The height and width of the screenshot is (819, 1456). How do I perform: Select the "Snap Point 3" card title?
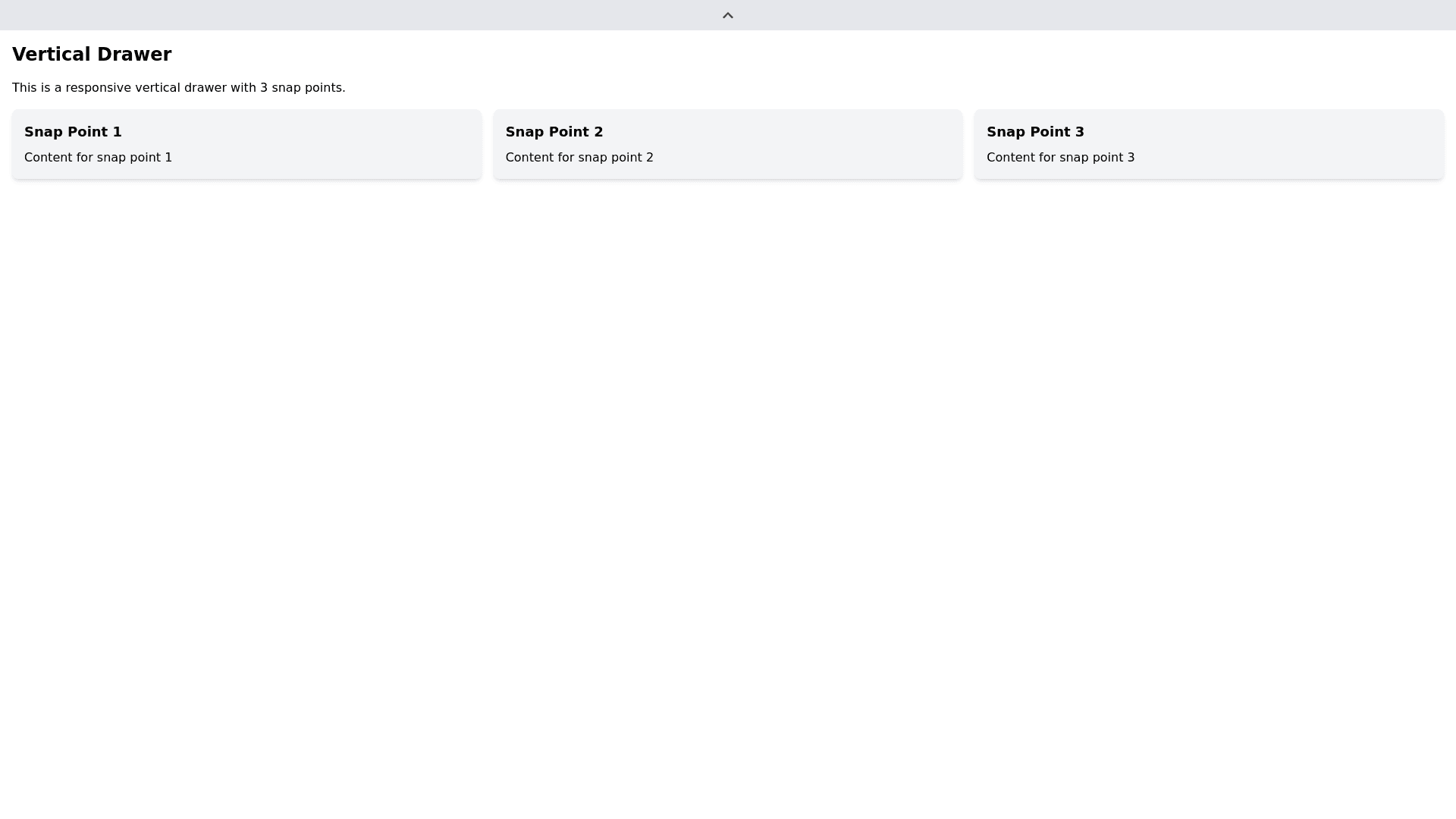1035,132
